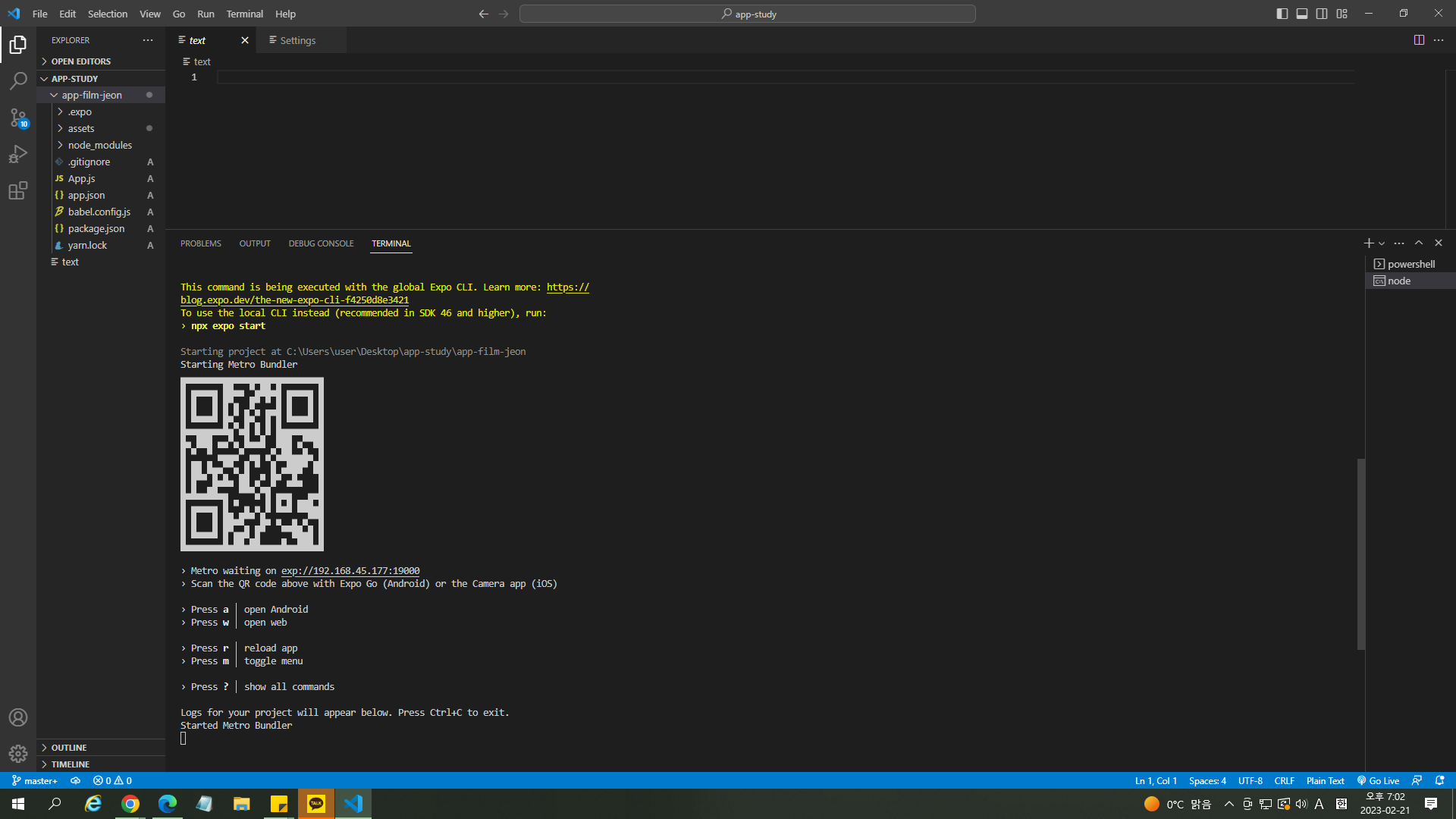Expand the assets folder
The image size is (1456, 819).
(101, 128)
